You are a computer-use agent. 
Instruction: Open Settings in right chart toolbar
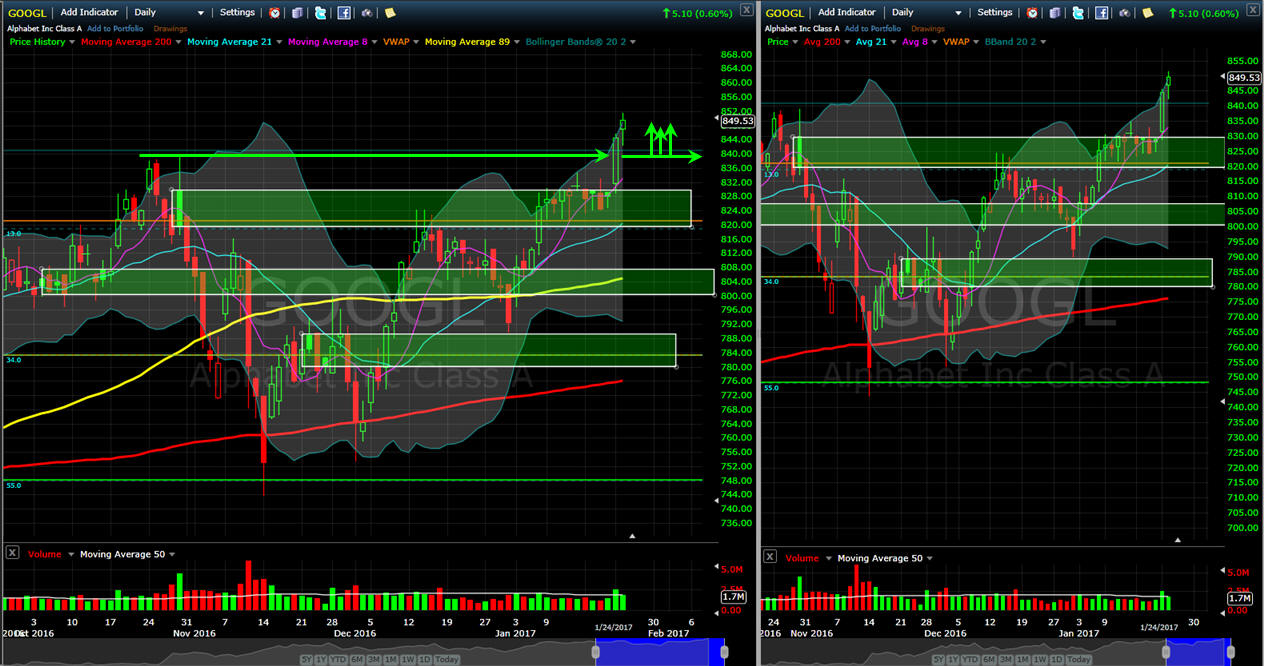point(995,13)
